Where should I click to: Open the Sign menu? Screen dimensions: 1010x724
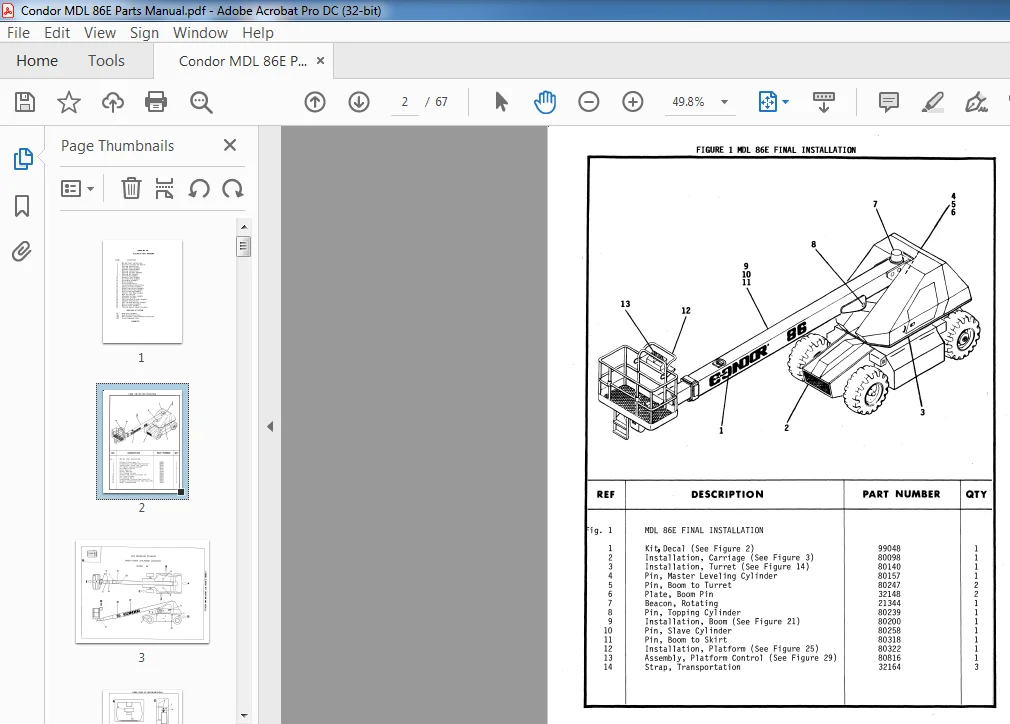tap(144, 33)
